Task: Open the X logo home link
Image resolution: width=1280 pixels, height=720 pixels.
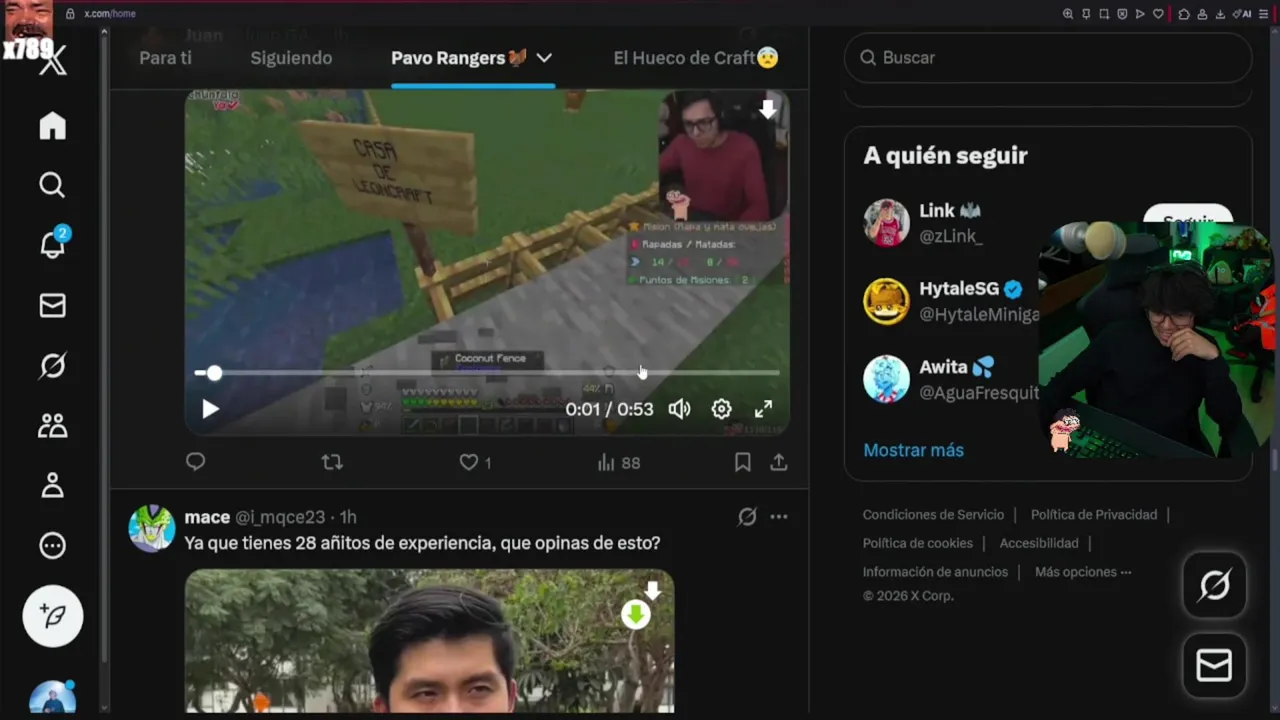Action: [53, 61]
